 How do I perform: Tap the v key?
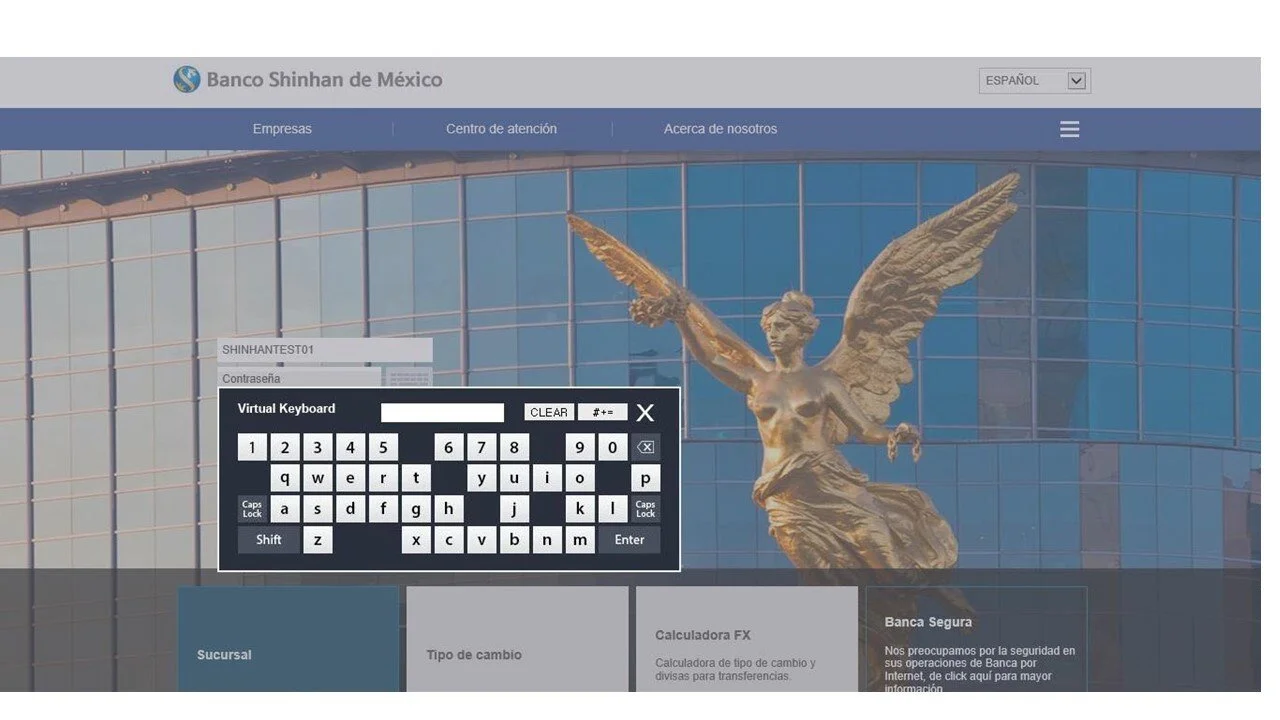click(482, 540)
